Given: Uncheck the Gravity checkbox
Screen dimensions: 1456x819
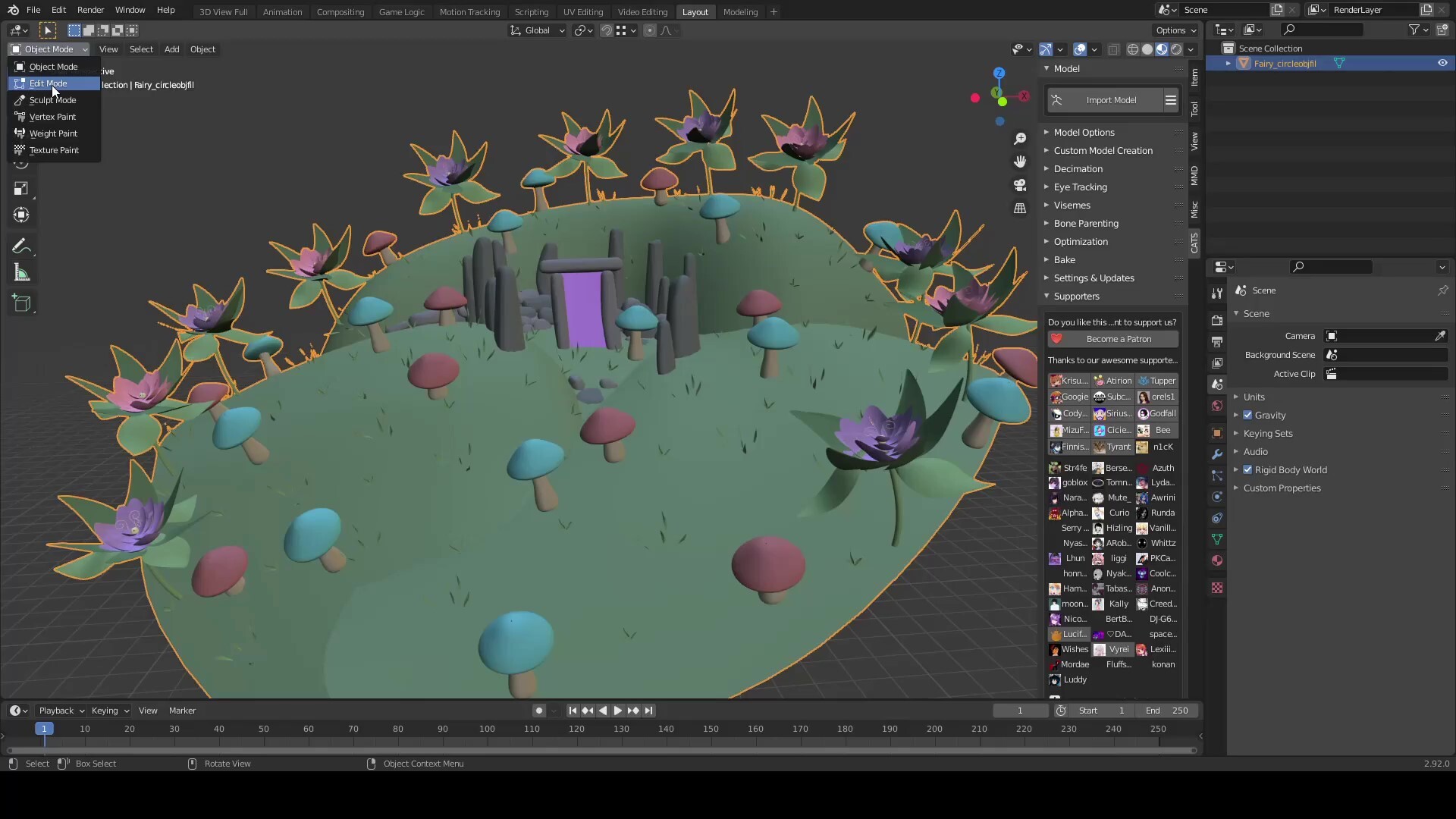Looking at the screenshot, I should pos(1247,415).
